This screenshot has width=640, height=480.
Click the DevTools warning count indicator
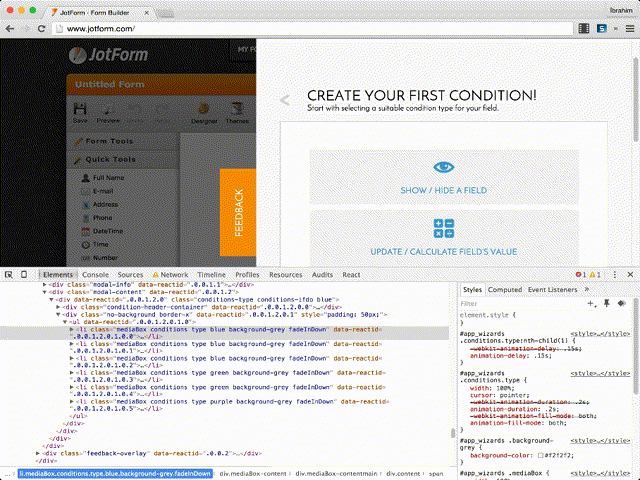pos(595,275)
